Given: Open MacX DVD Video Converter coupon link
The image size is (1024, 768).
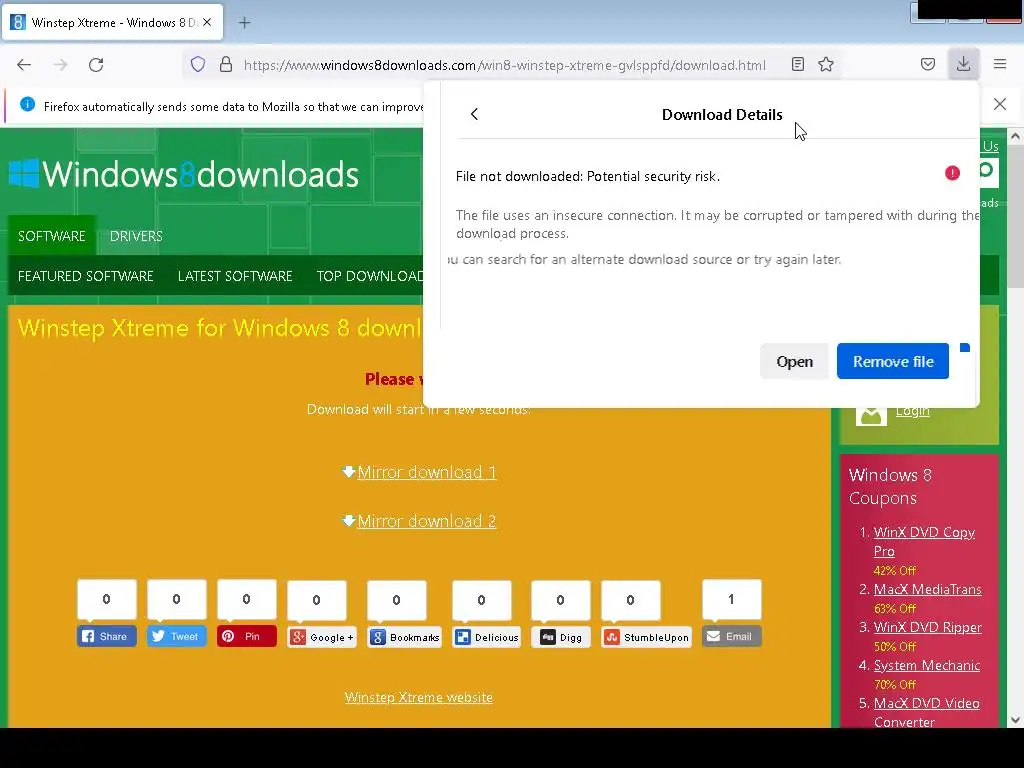Looking at the screenshot, I should (x=927, y=712).
